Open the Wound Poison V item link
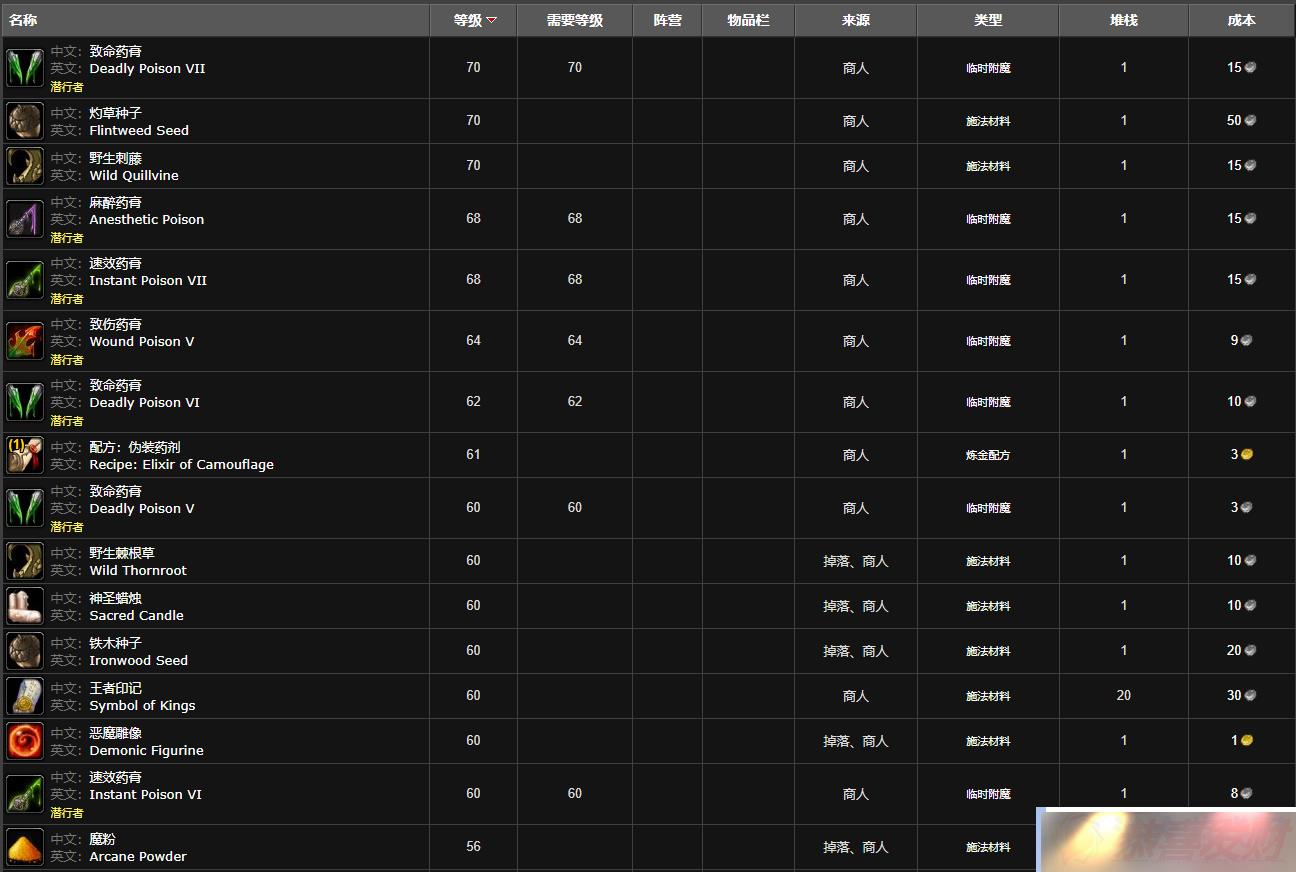 click(142, 342)
